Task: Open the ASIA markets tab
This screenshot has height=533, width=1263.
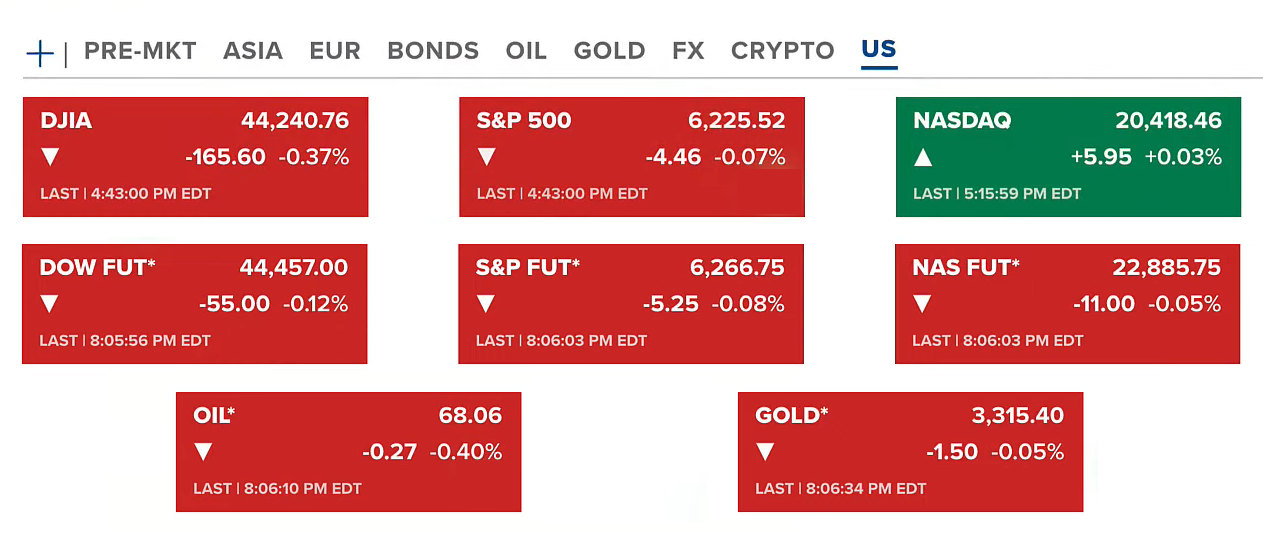Action: coord(253,51)
